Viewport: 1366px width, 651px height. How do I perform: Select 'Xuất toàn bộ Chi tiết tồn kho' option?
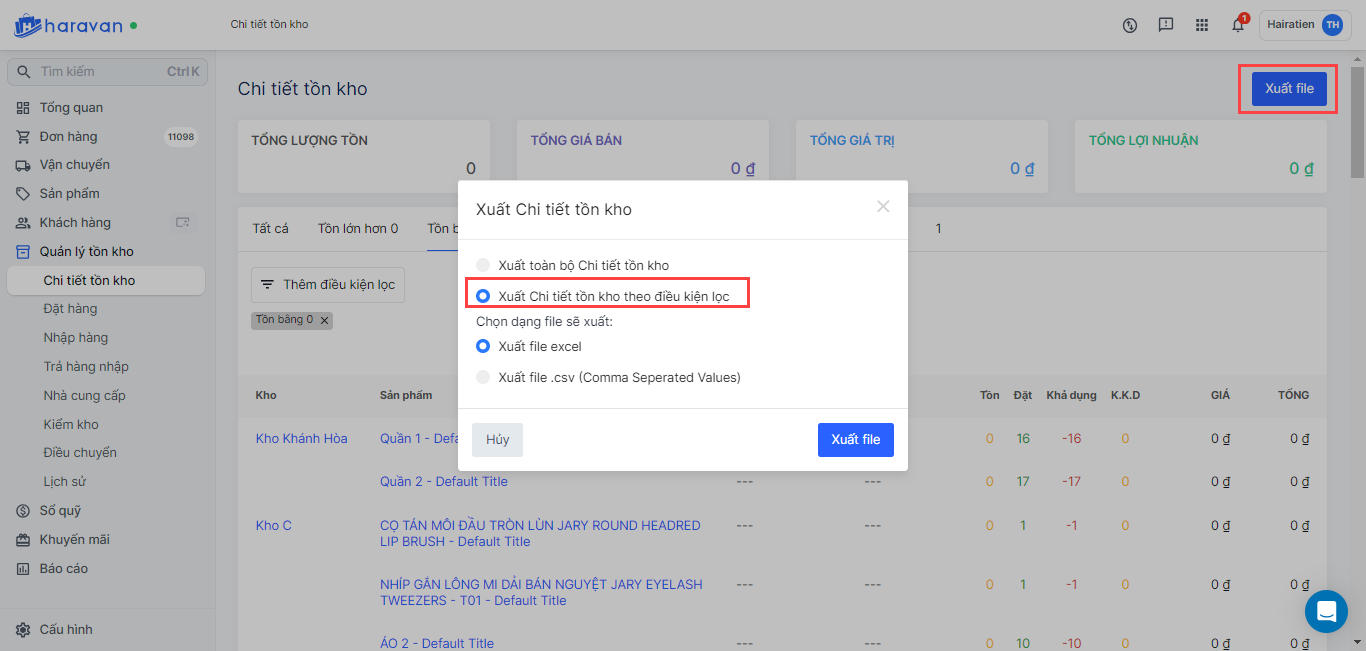pos(483,265)
